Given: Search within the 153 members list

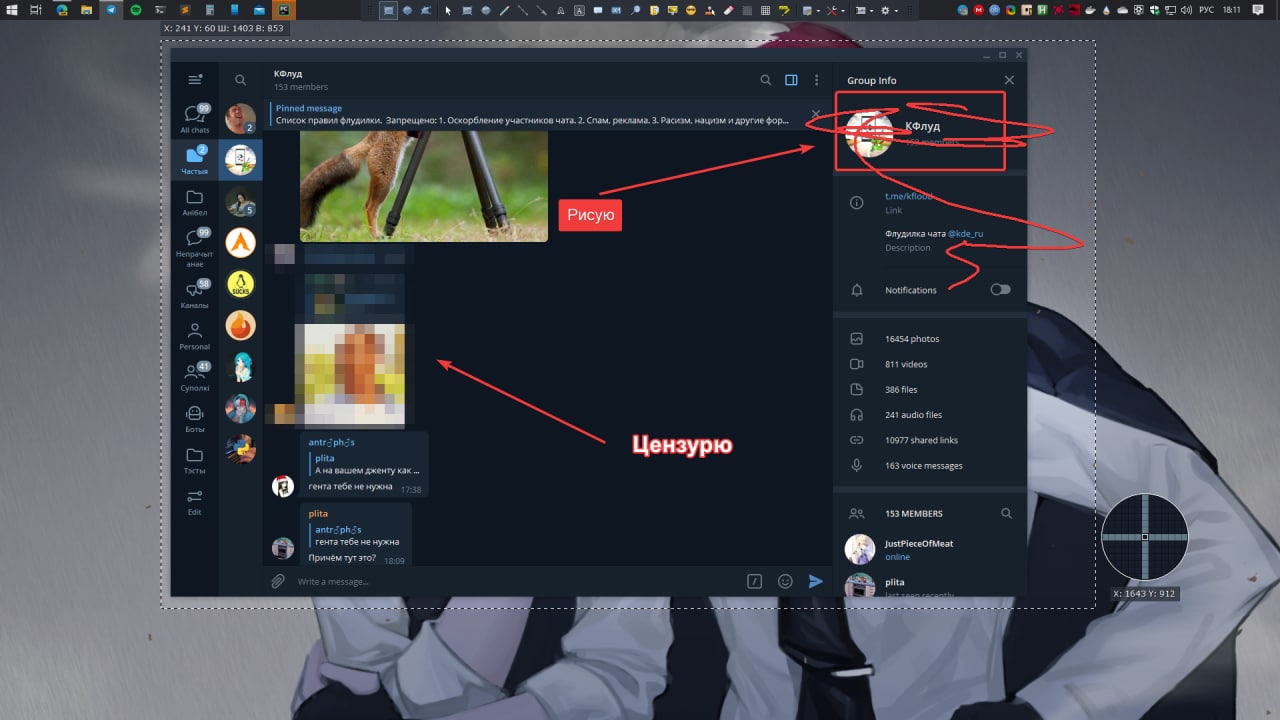Looking at the screenshot, I should point(1007,513).
